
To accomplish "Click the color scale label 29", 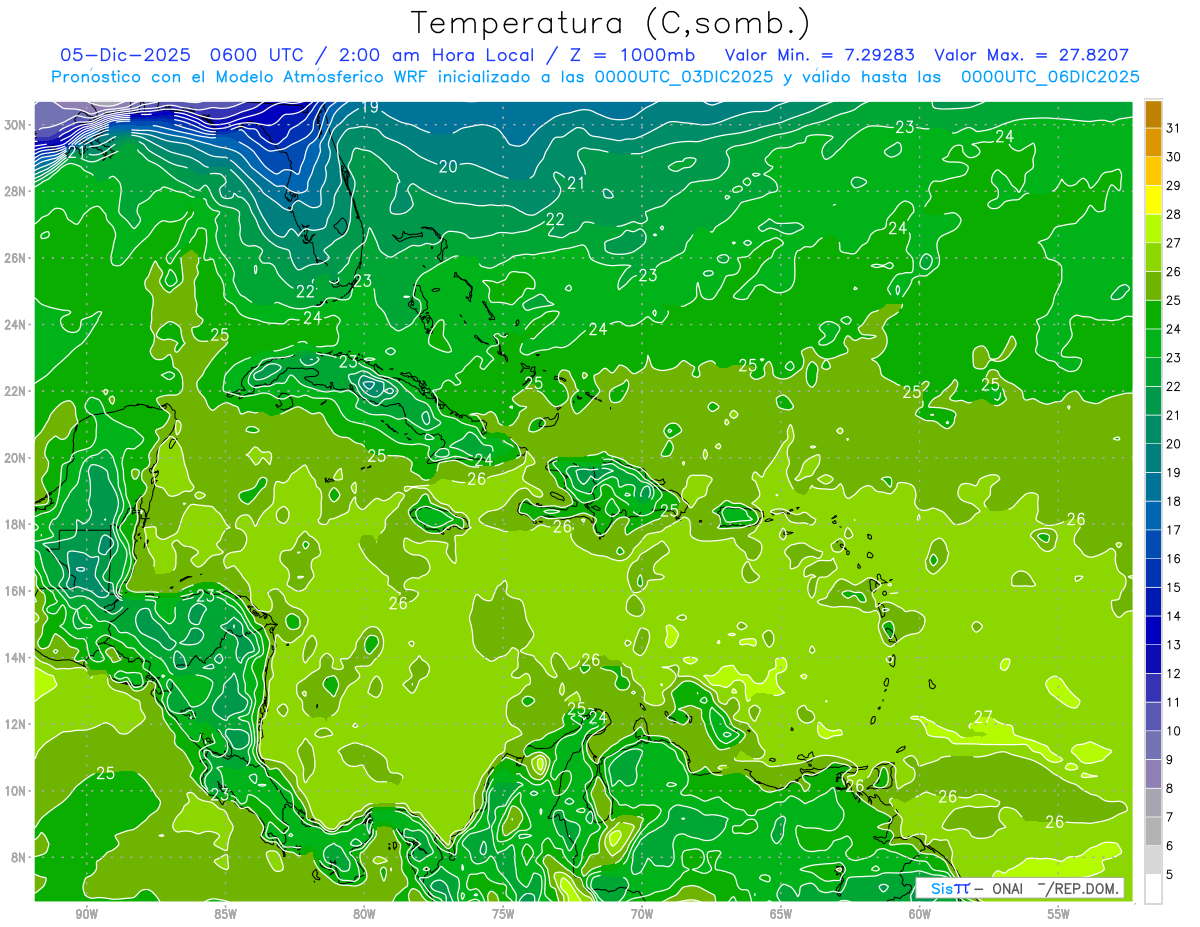I will coord(1173,185).
